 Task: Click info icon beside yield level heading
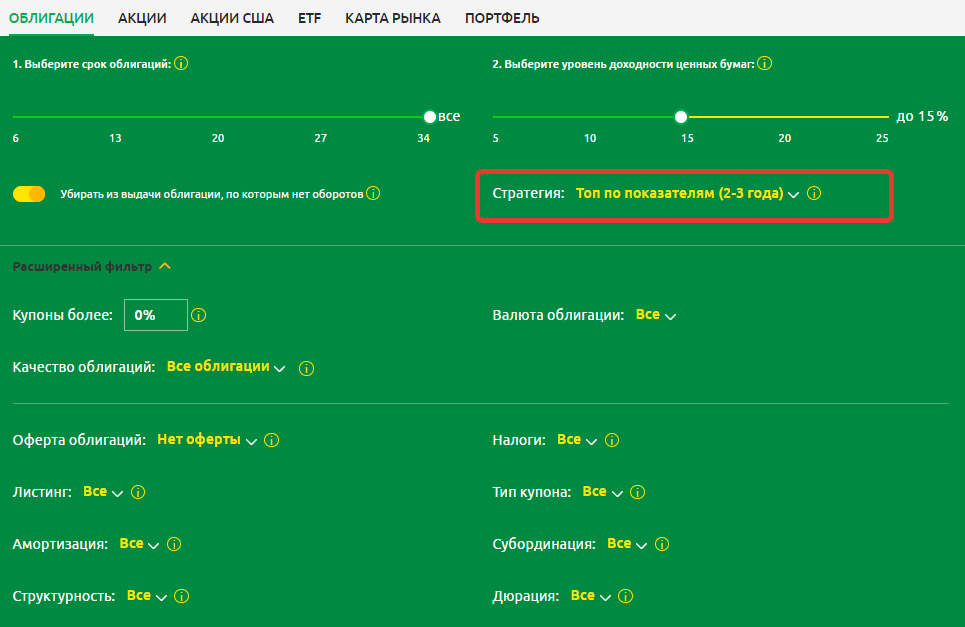click(765, 64)
